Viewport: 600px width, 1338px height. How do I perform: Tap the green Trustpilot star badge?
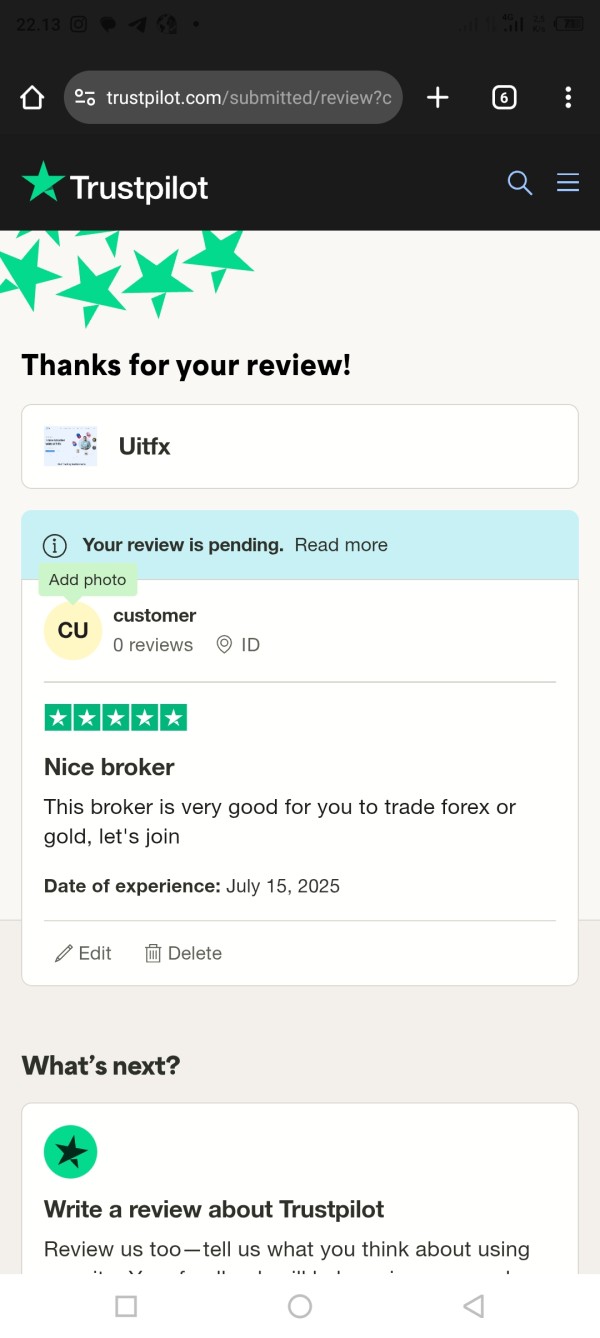point(70,1152)
